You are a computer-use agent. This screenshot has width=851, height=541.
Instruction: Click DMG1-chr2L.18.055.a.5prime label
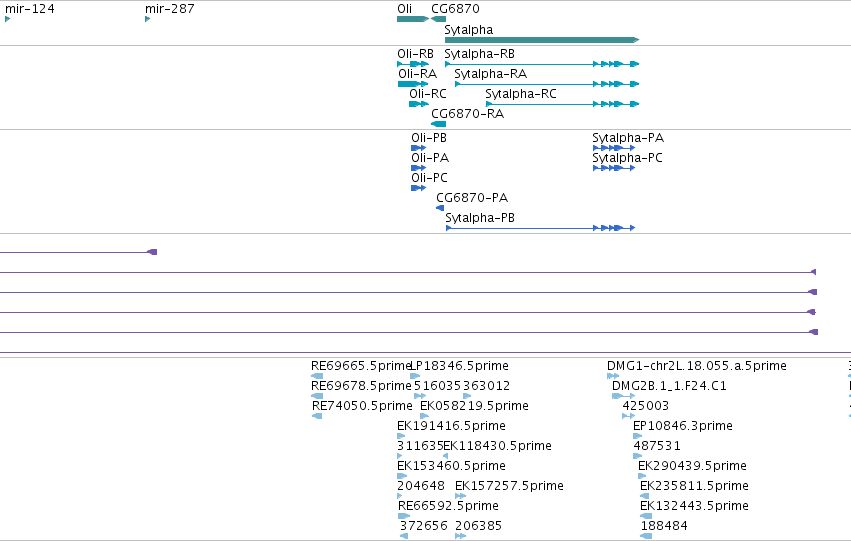tap(697, 366)
